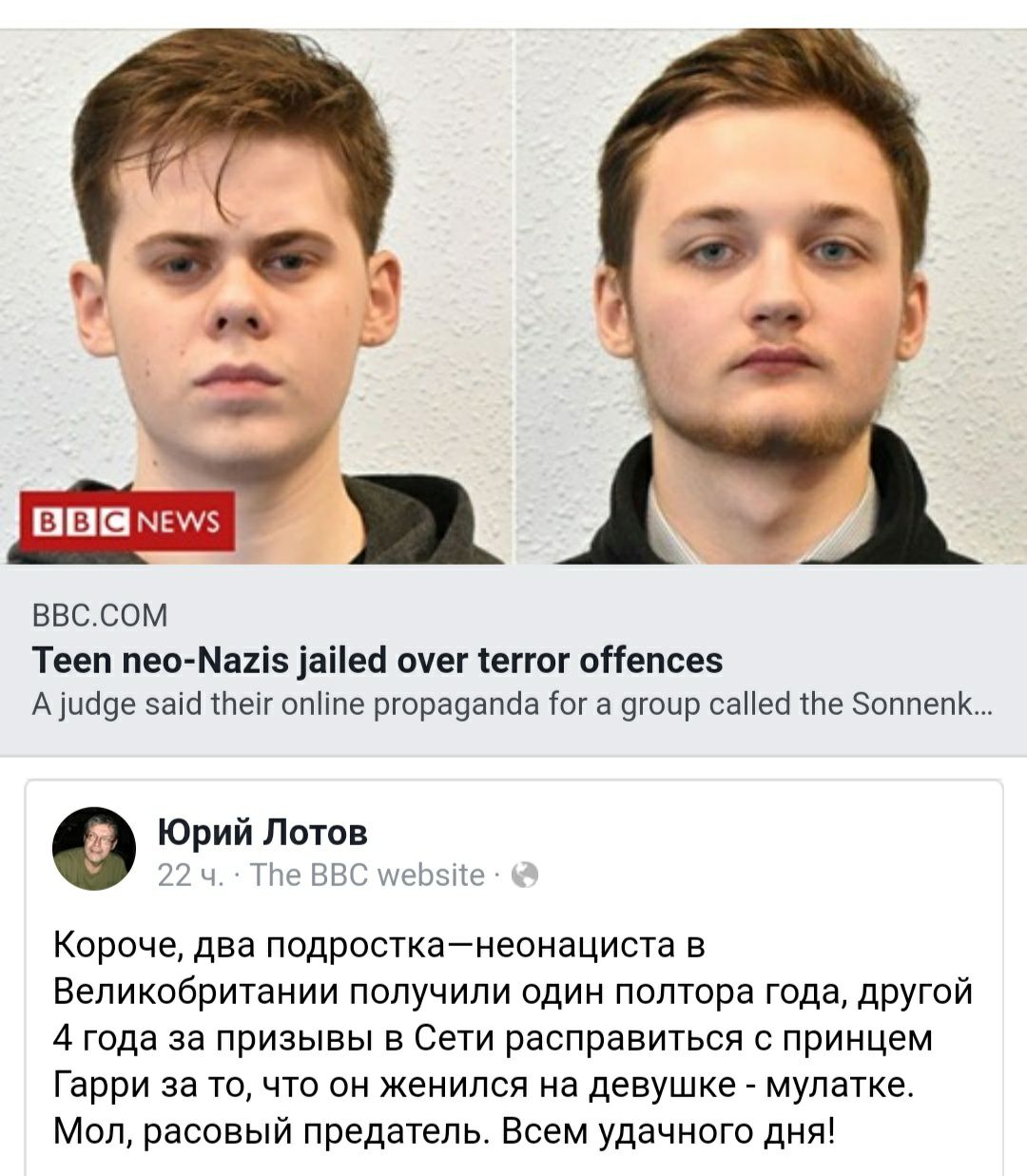
Task: Open the left mugshot photo
Action: click(x=256, y=297)
